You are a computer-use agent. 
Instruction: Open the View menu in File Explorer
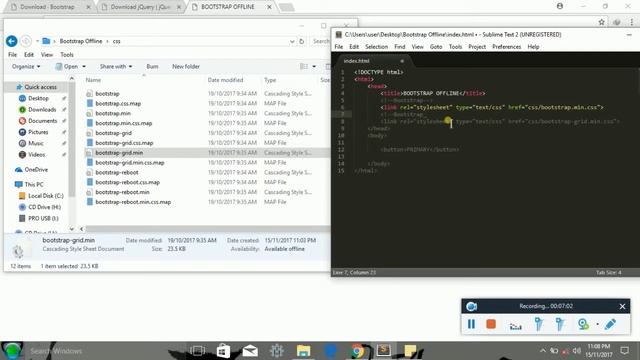(47, 54)
